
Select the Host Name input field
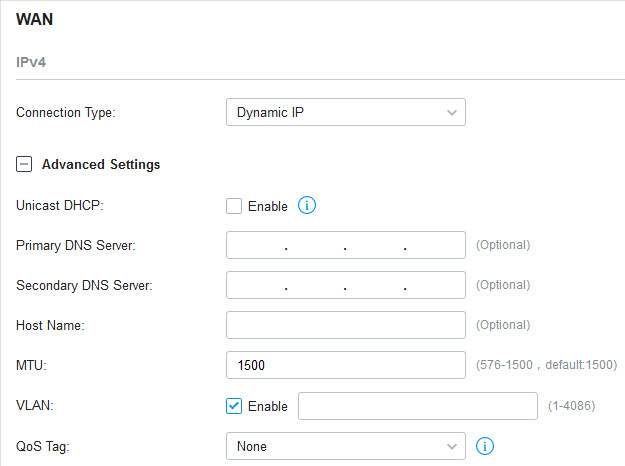coord(346,325)
